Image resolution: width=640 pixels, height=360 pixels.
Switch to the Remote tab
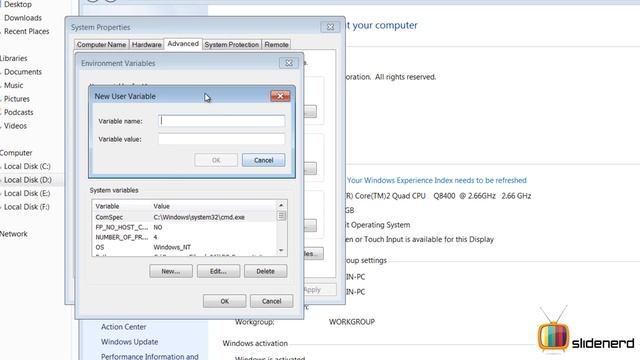click(276, 44)
